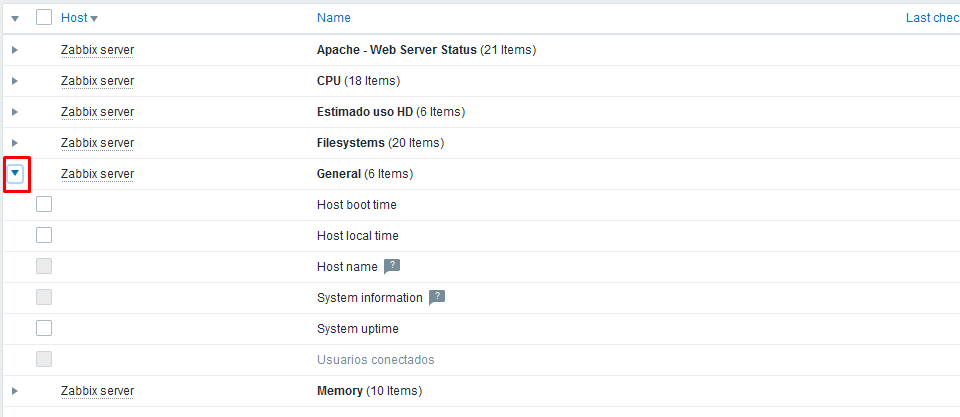
Task: Expand the CPU items group
Action: 15,81
